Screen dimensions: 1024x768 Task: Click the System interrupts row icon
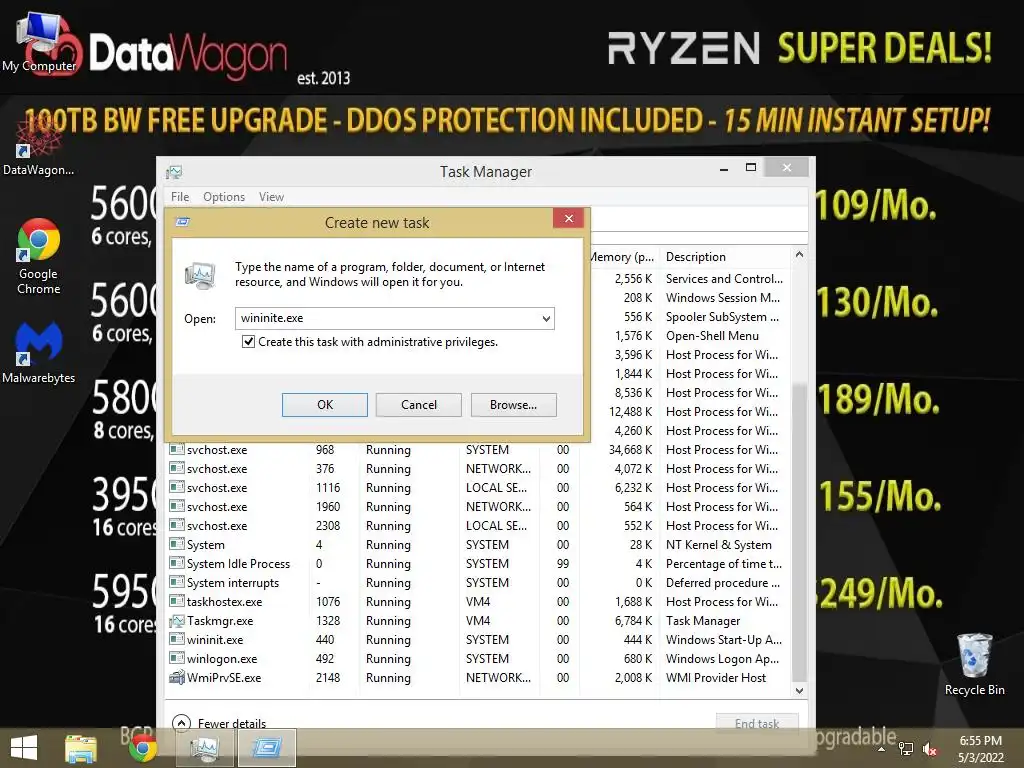click(176, 583)
